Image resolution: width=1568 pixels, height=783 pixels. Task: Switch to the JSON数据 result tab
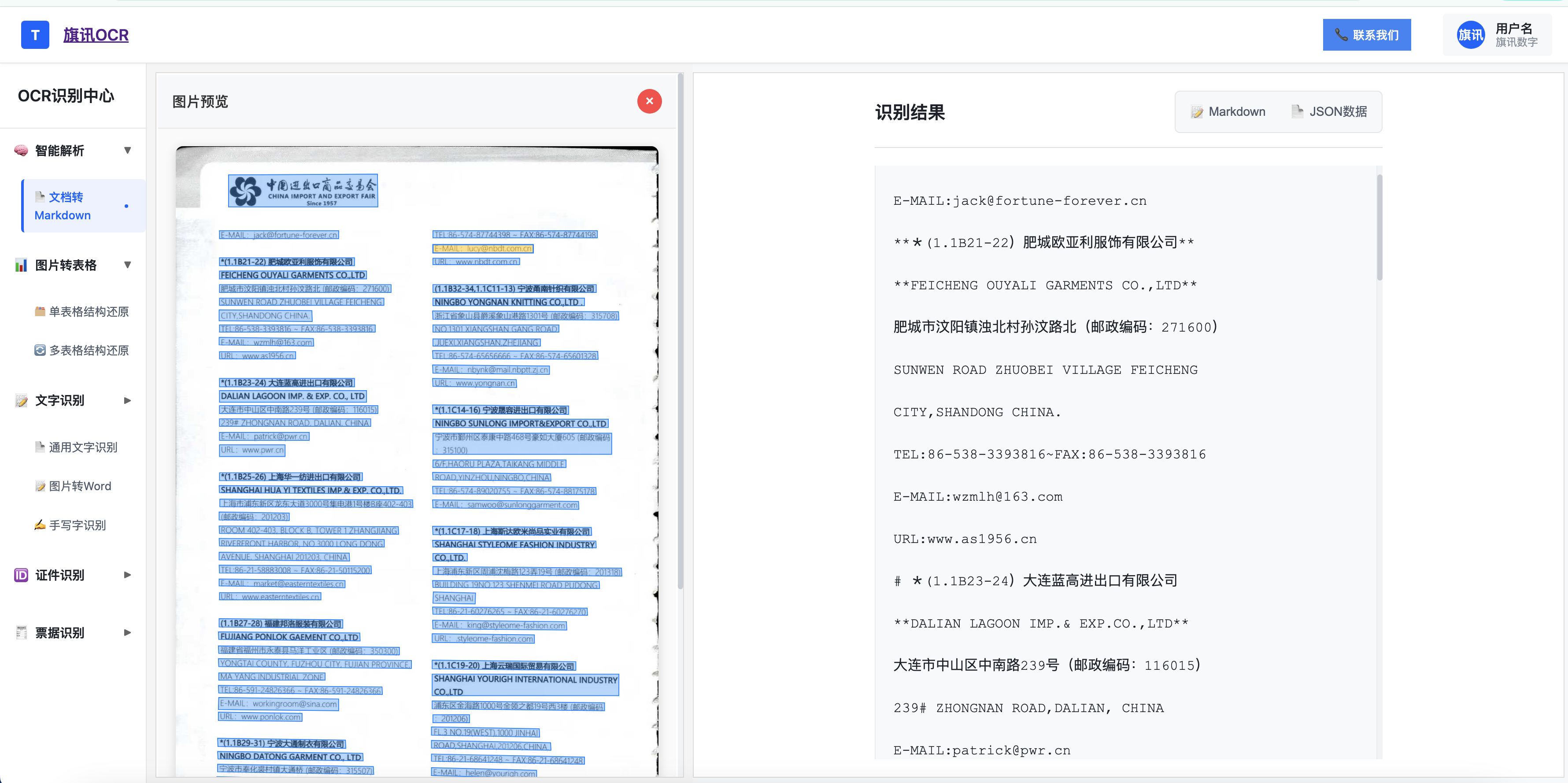coord(1329,112)
